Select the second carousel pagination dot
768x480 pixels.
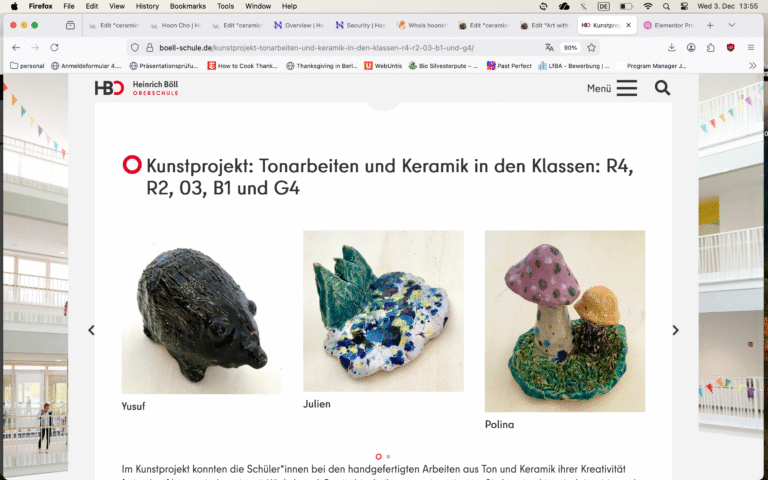[388, 456]
